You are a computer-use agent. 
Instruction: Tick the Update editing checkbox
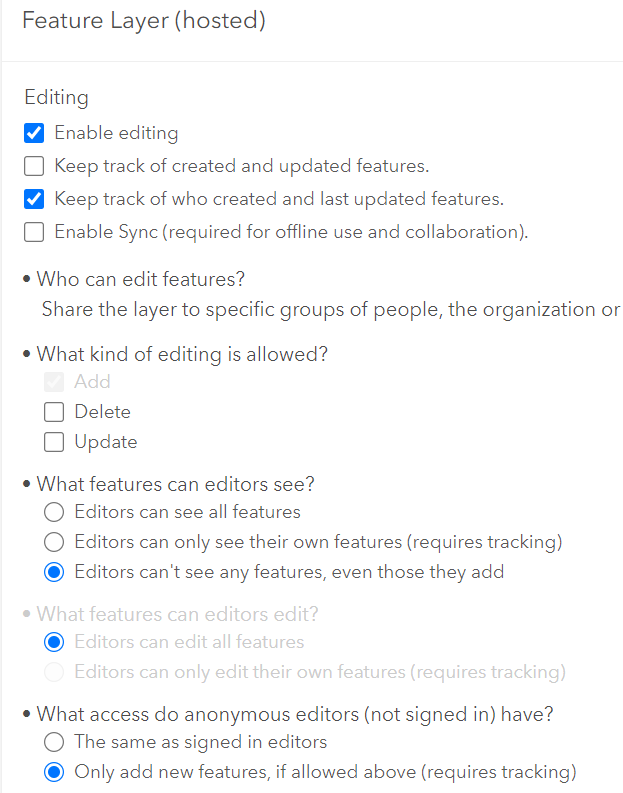pyautogui.click(x=54, y=442)
